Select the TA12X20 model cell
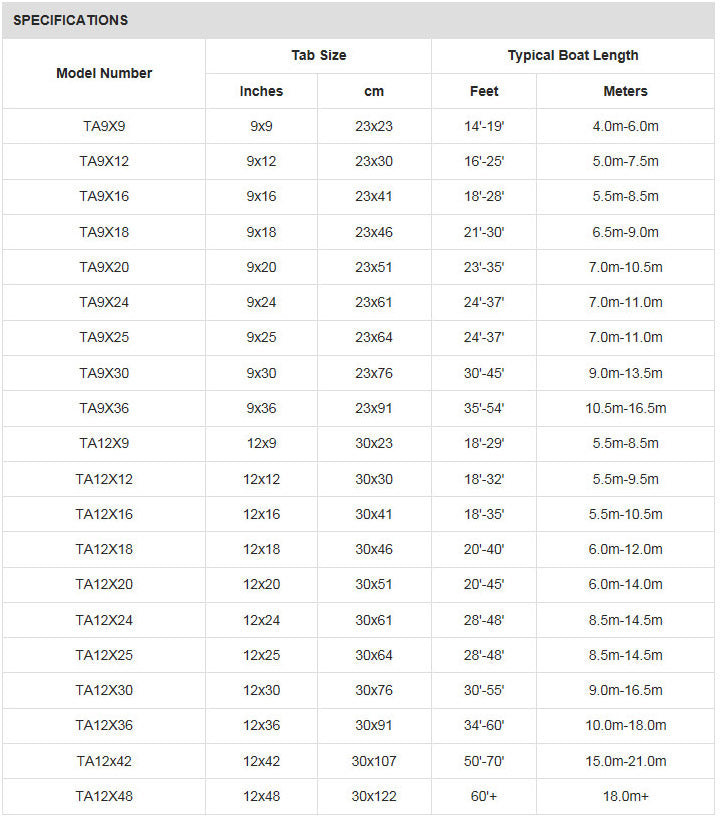 [104, 584]
